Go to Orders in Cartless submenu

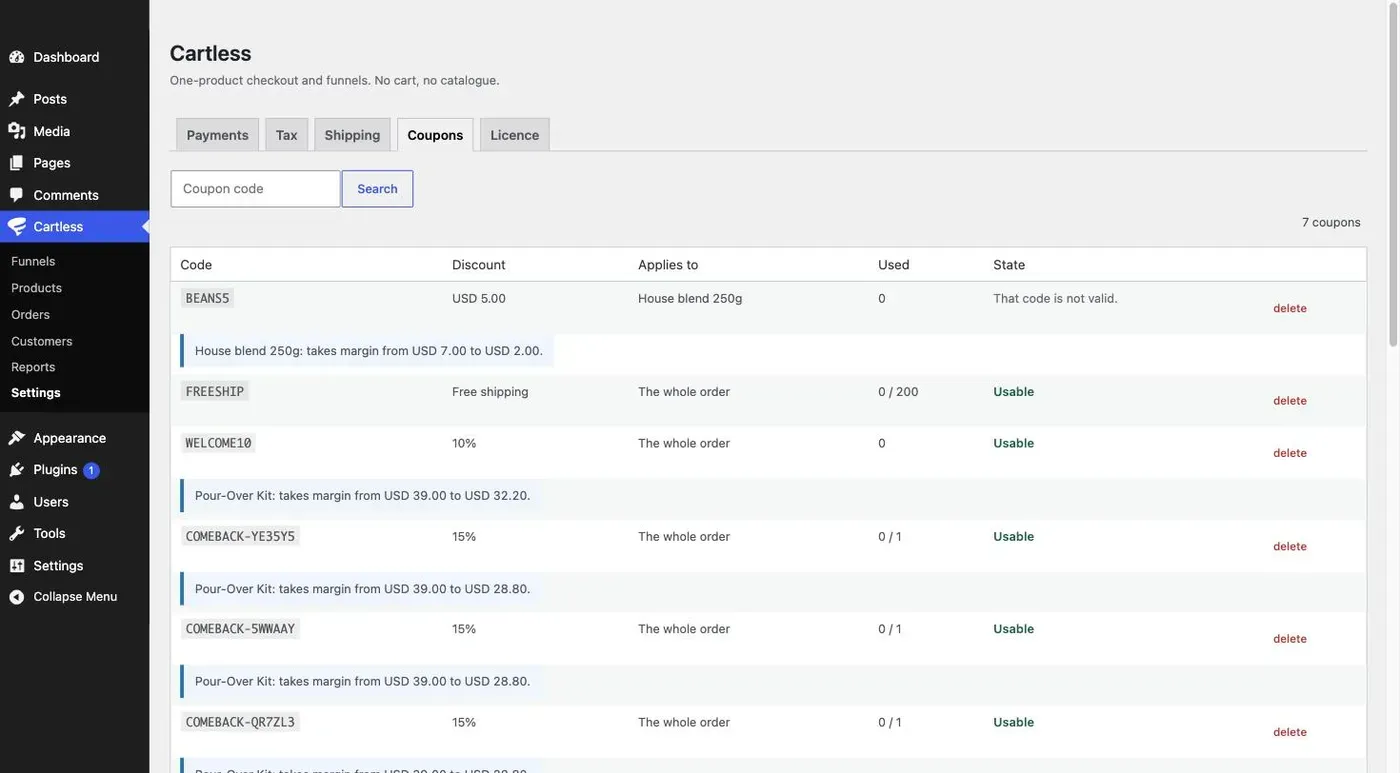click(30, 314)
